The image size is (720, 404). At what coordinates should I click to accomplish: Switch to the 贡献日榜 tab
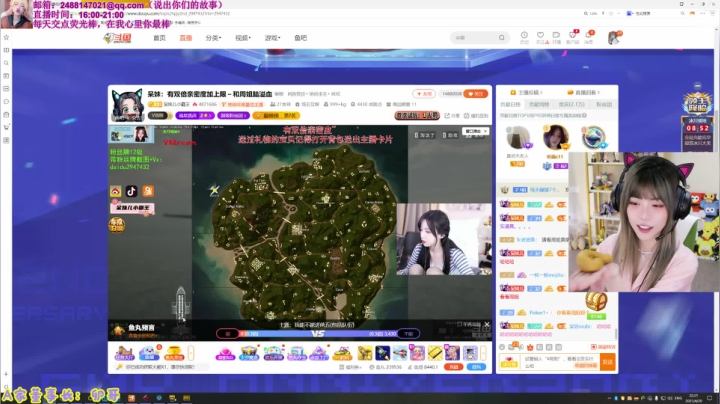[510, 105]
